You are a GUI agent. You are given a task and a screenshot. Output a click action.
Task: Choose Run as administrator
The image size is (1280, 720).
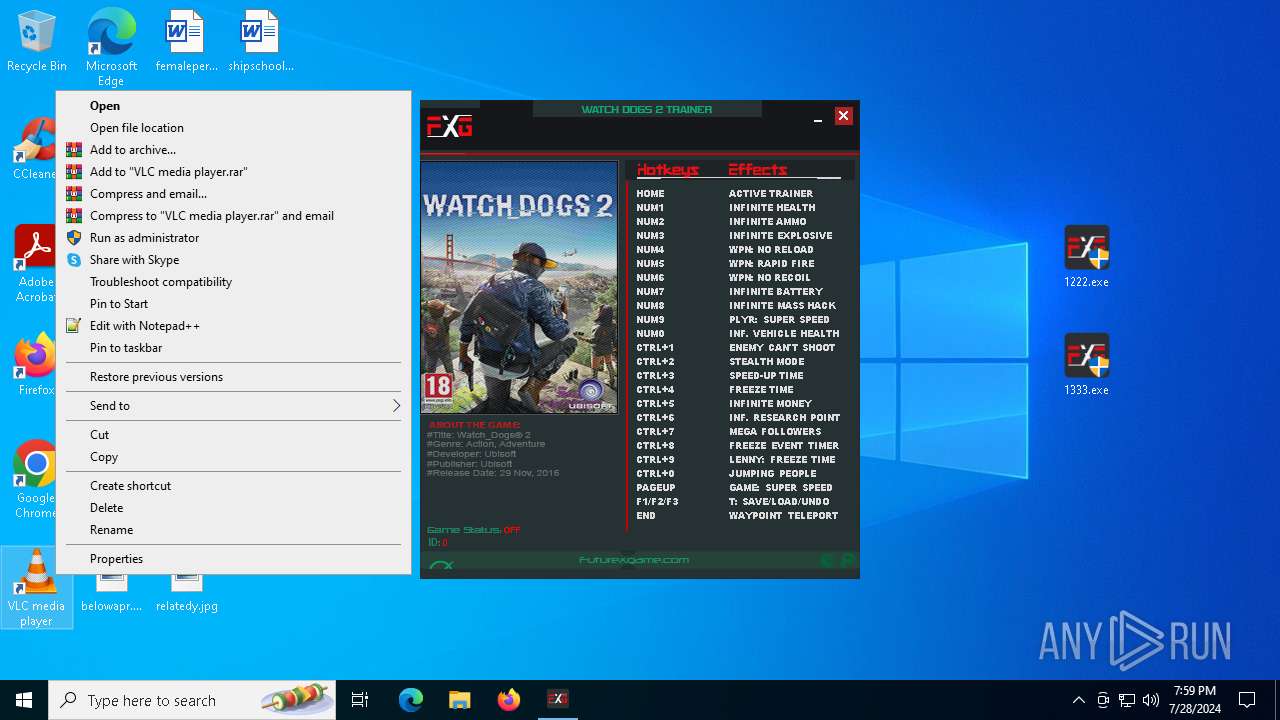(233, 238)
